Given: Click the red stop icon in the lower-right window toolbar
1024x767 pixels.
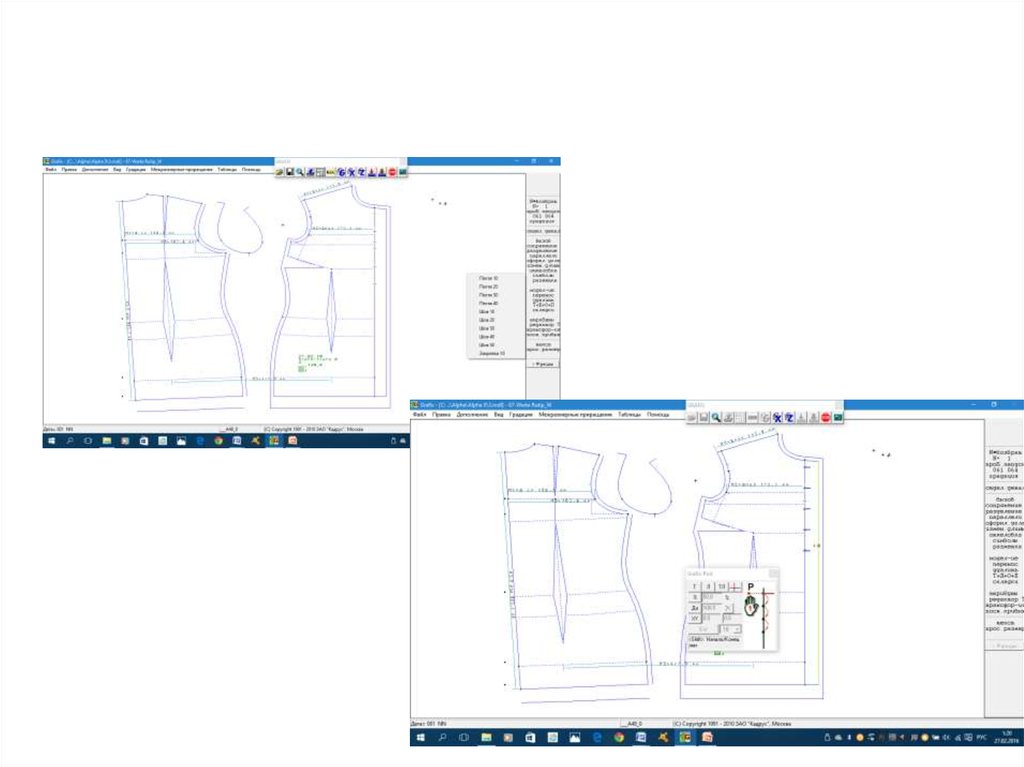Looking at the screenshot, I should [825, 417].
